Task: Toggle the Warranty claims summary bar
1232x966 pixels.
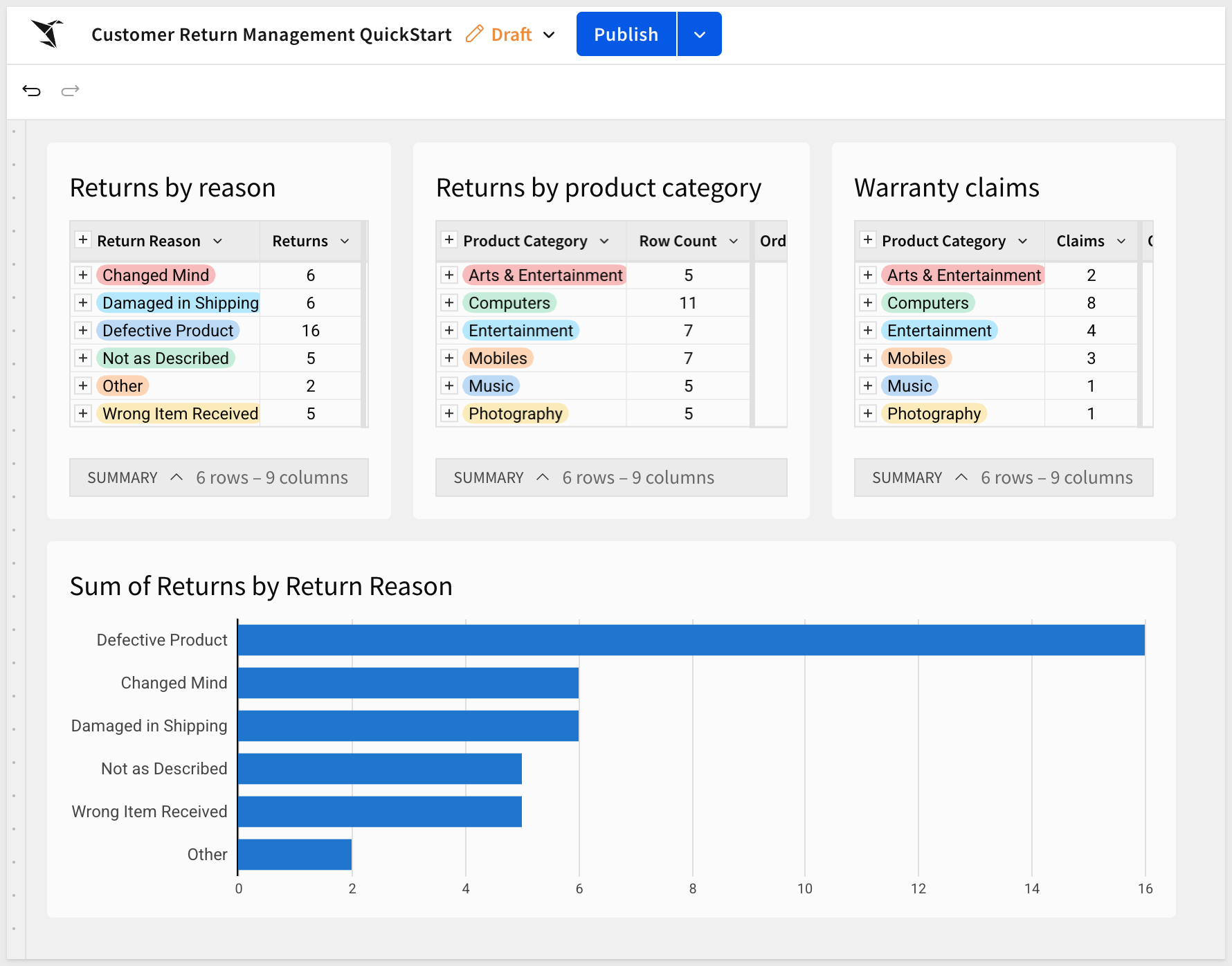Action: tap(961, 477)
